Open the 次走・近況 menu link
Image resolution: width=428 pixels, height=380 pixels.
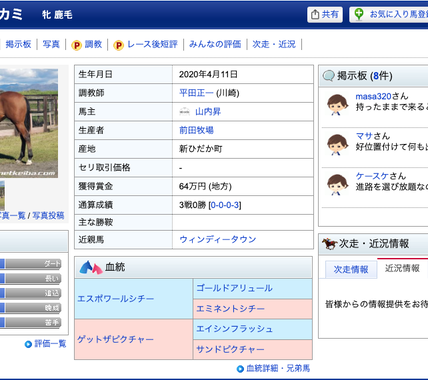point(274,44)
